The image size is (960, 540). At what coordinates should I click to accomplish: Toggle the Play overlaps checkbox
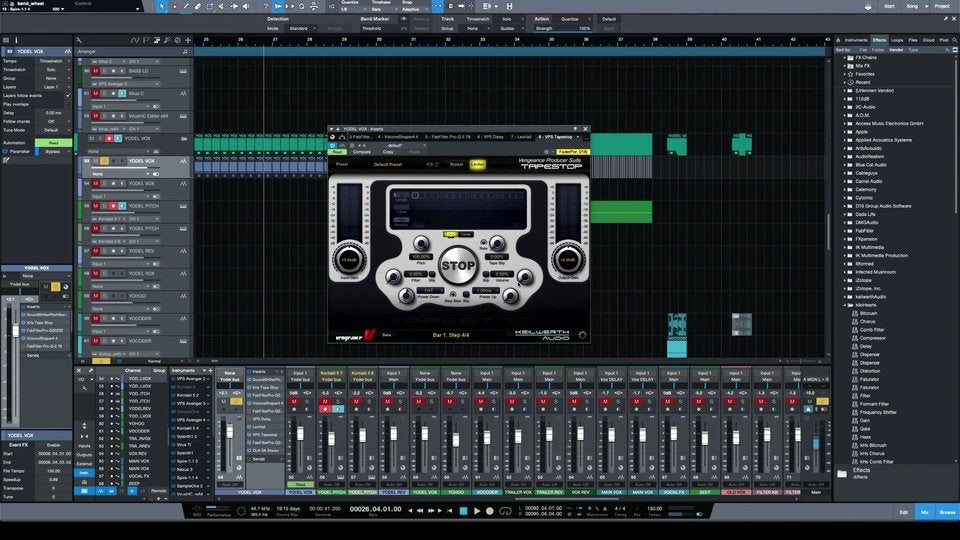pyautogui.click(x=68, y=104)
